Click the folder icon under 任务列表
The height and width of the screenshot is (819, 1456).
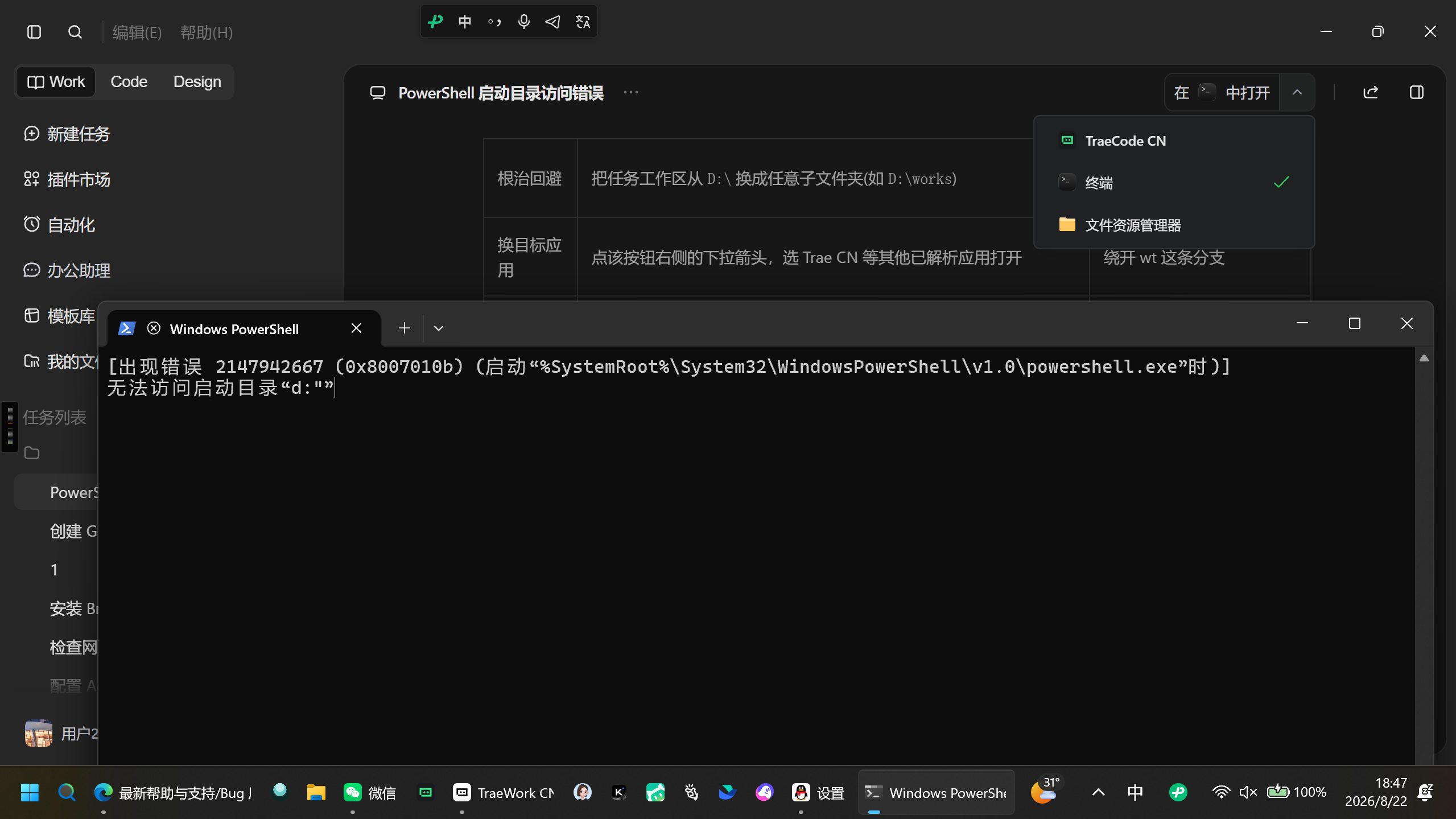point(32,453)
